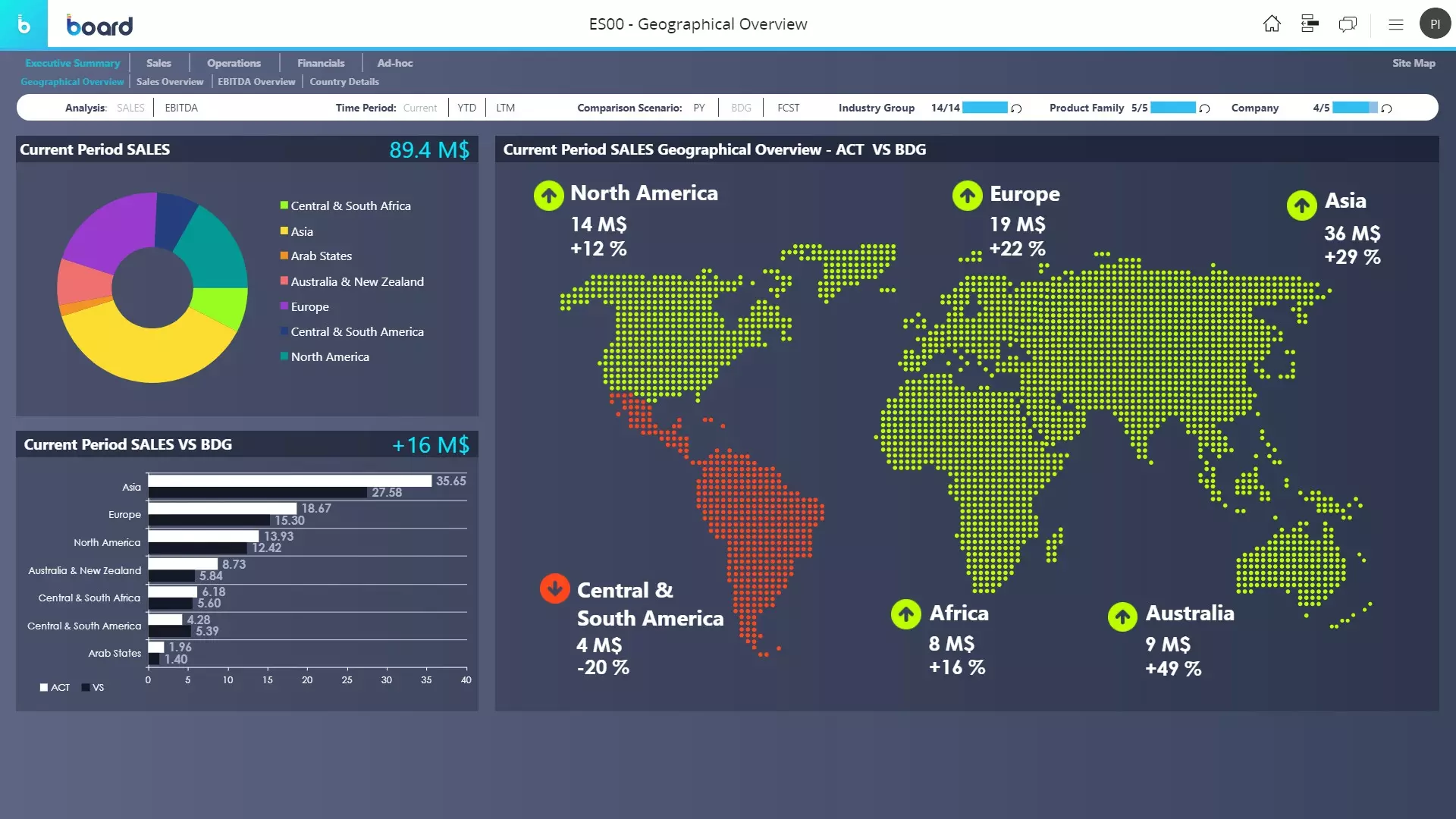Image resolution: width=1456 pixels, height=819 pixels.
Task: Click the 89.4 M$ total sales value
Action: tap(429, 149)
